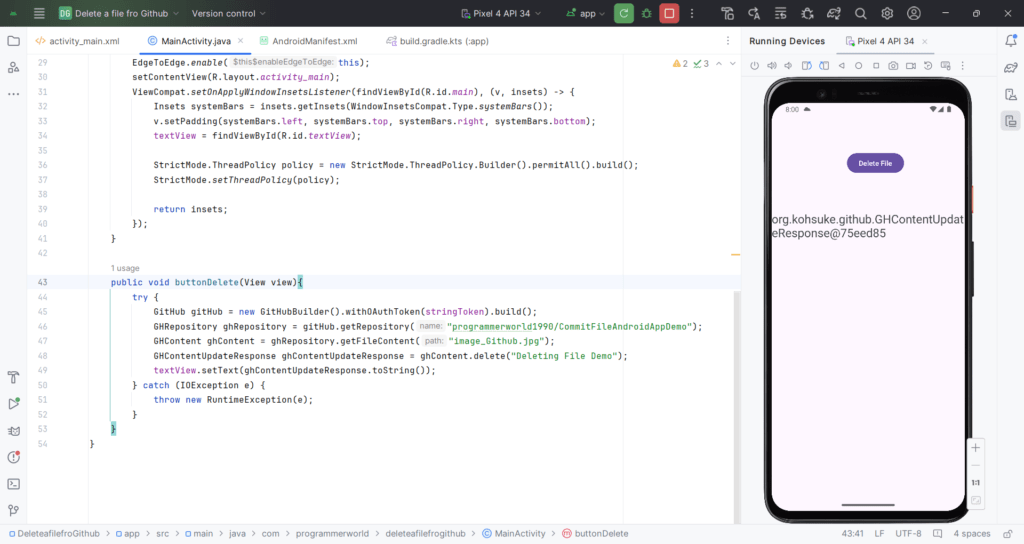Rotate emulator left

(x=807, y=65)
